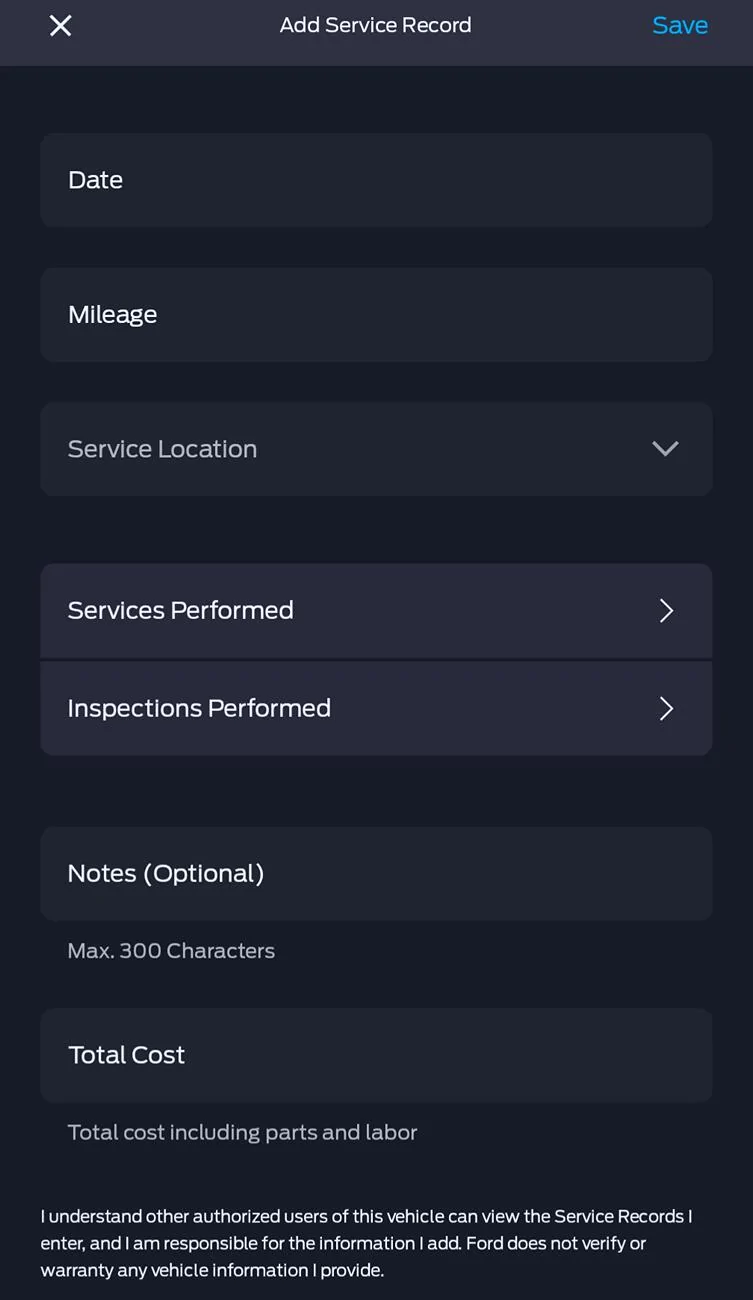The width and height of the screenshot is (753, 1300).
Task: Click the parts and labor cost hint
Action: (242, 1133)
